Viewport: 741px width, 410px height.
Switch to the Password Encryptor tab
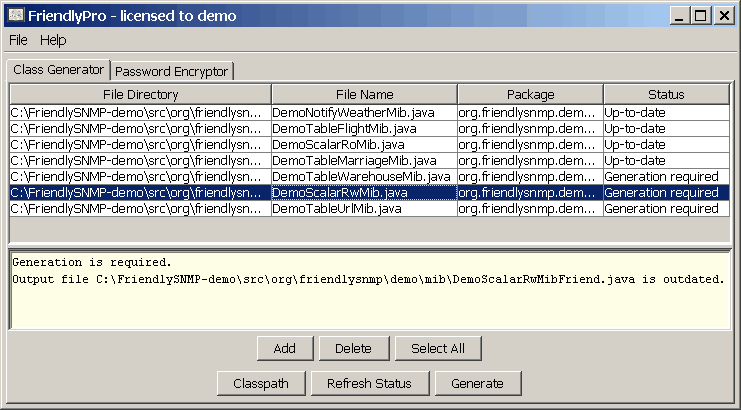pos(172,71)
